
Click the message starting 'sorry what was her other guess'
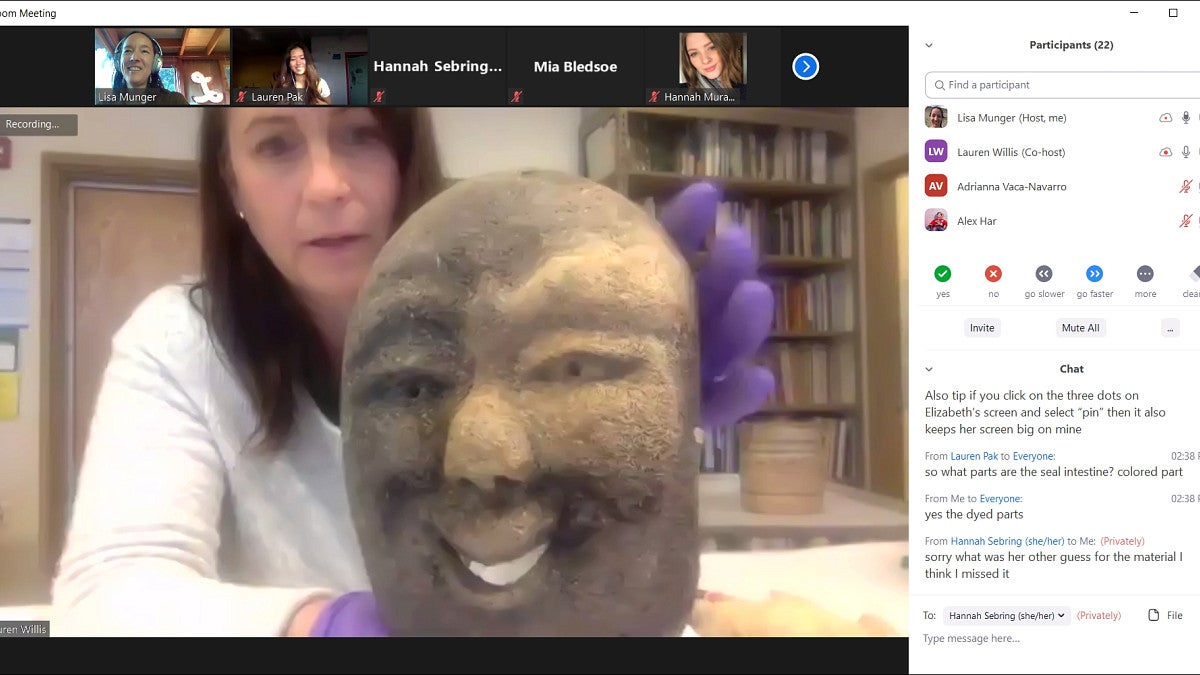[x=1054, y=565]
